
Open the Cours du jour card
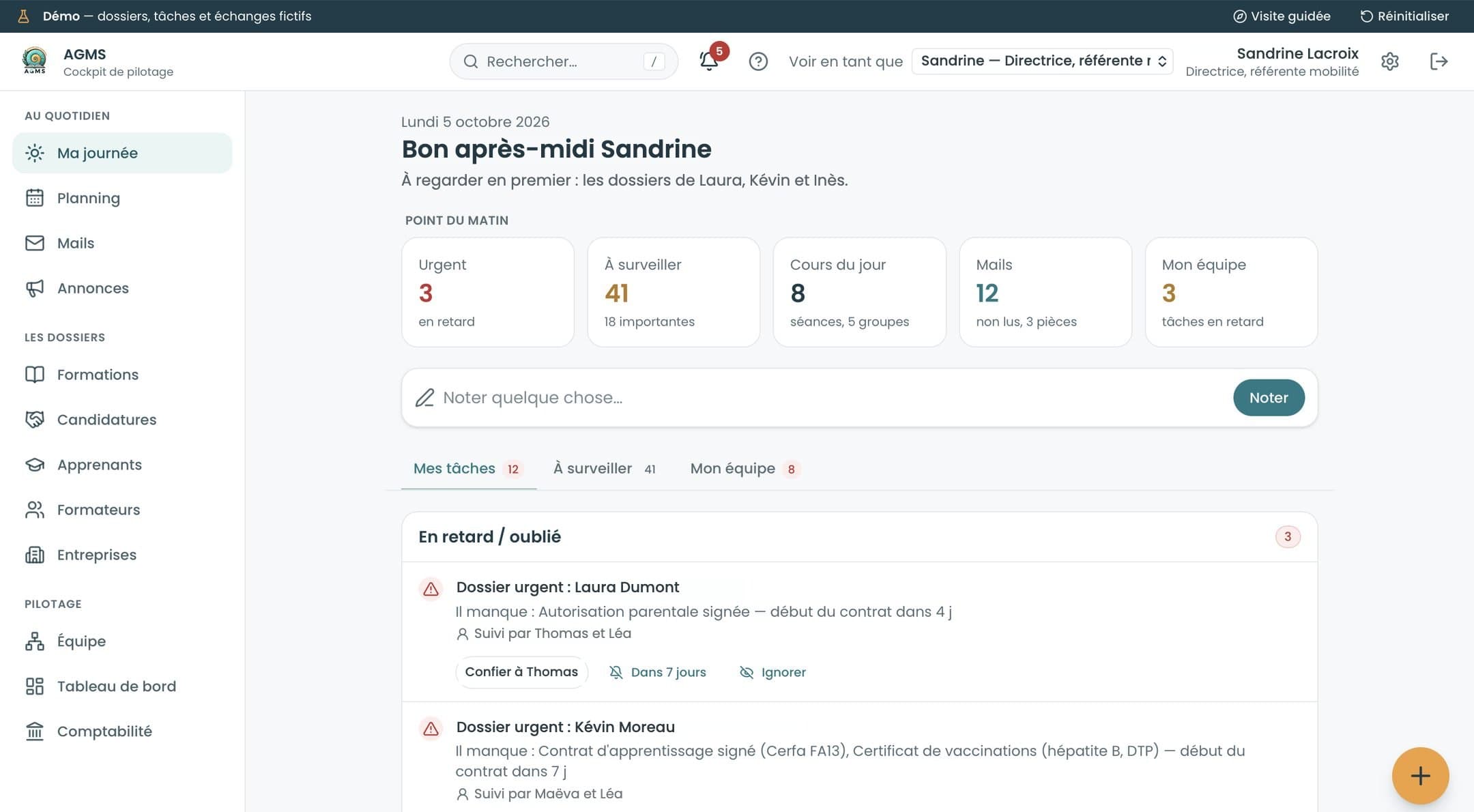[859, 292]
